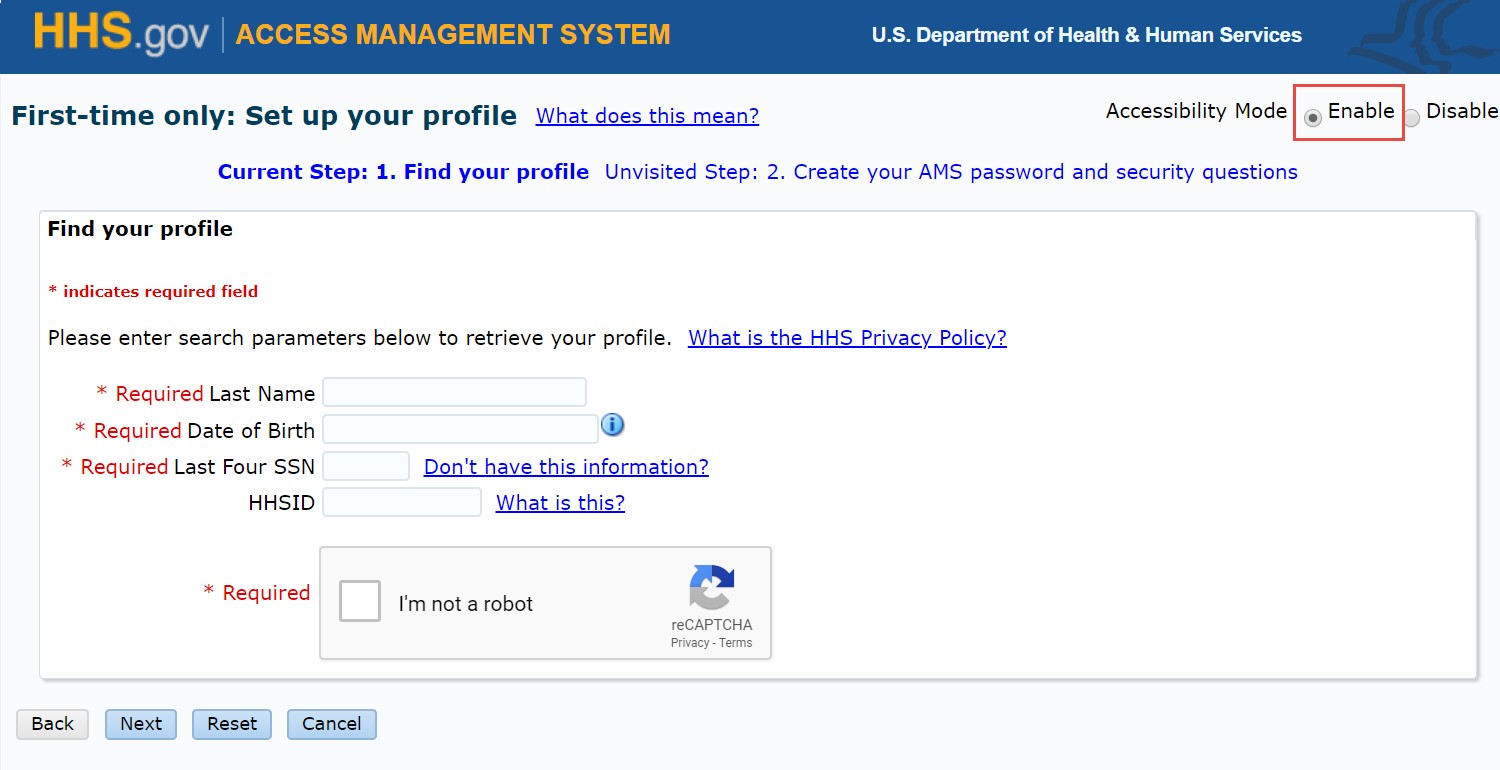Open the What is this link beside HHSID
This screenshot has width=1500, height=770.
(558, 503)
